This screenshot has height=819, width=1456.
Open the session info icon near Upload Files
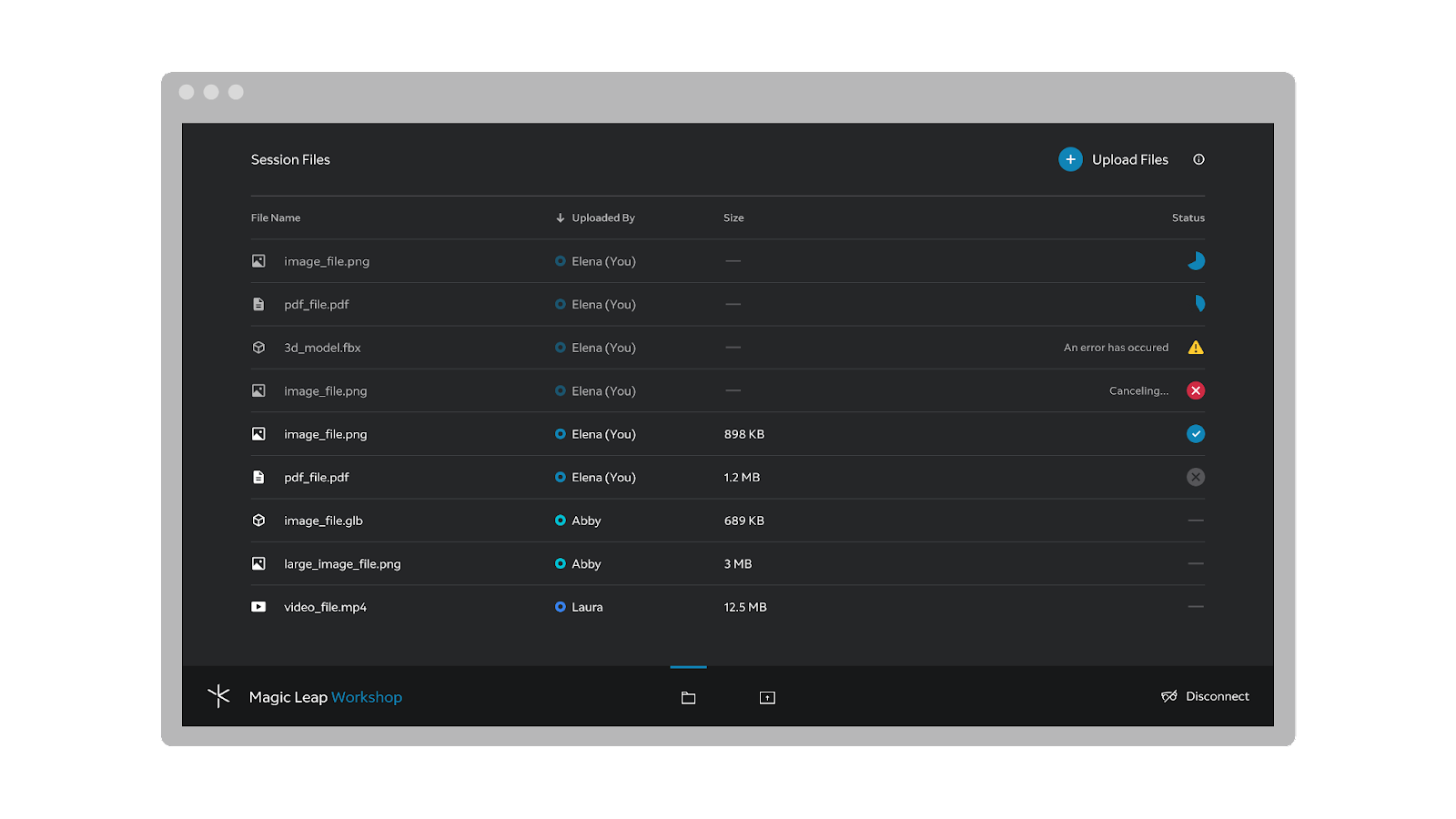[x=1198, y=159]
